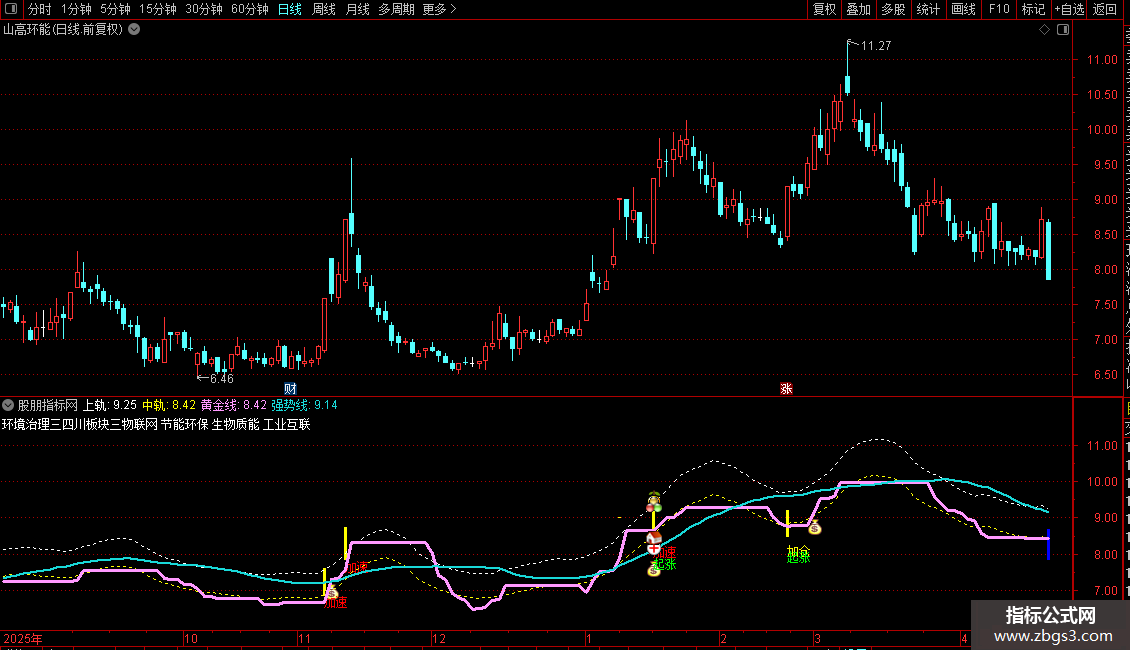The width and height of the screenshot is (1130, 650).
Task: Open F10 company information
Action: tap(999, 9)
